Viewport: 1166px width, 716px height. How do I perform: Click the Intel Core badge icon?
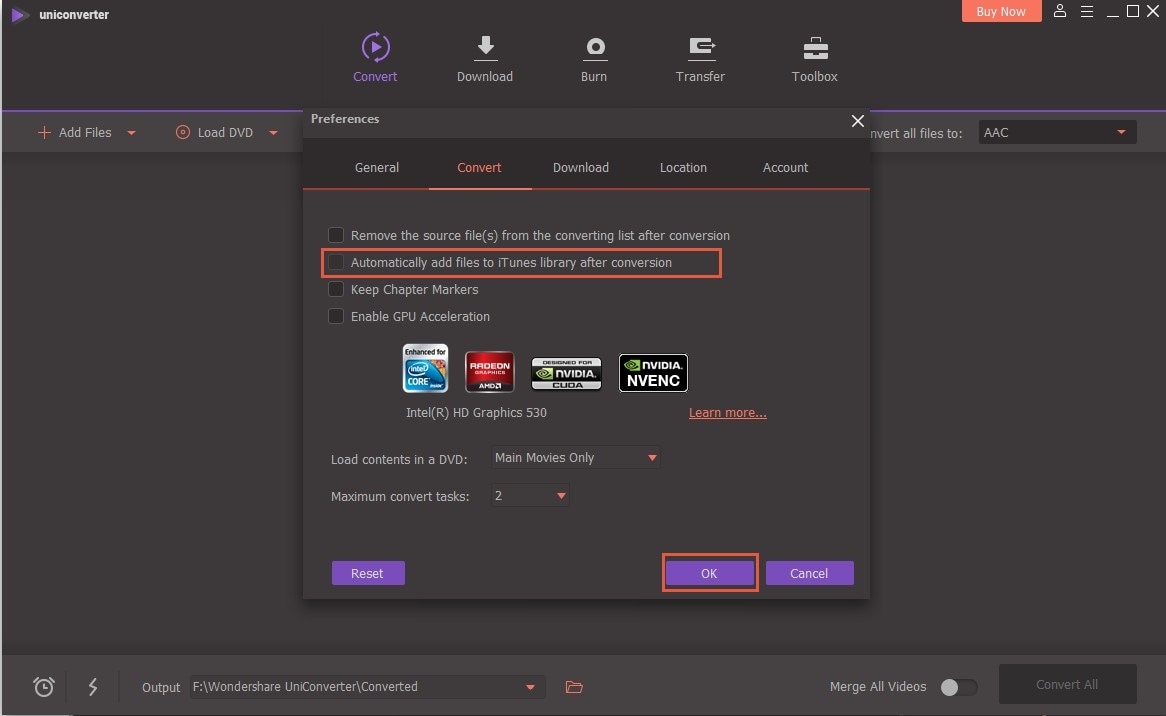tap(425, 368)
